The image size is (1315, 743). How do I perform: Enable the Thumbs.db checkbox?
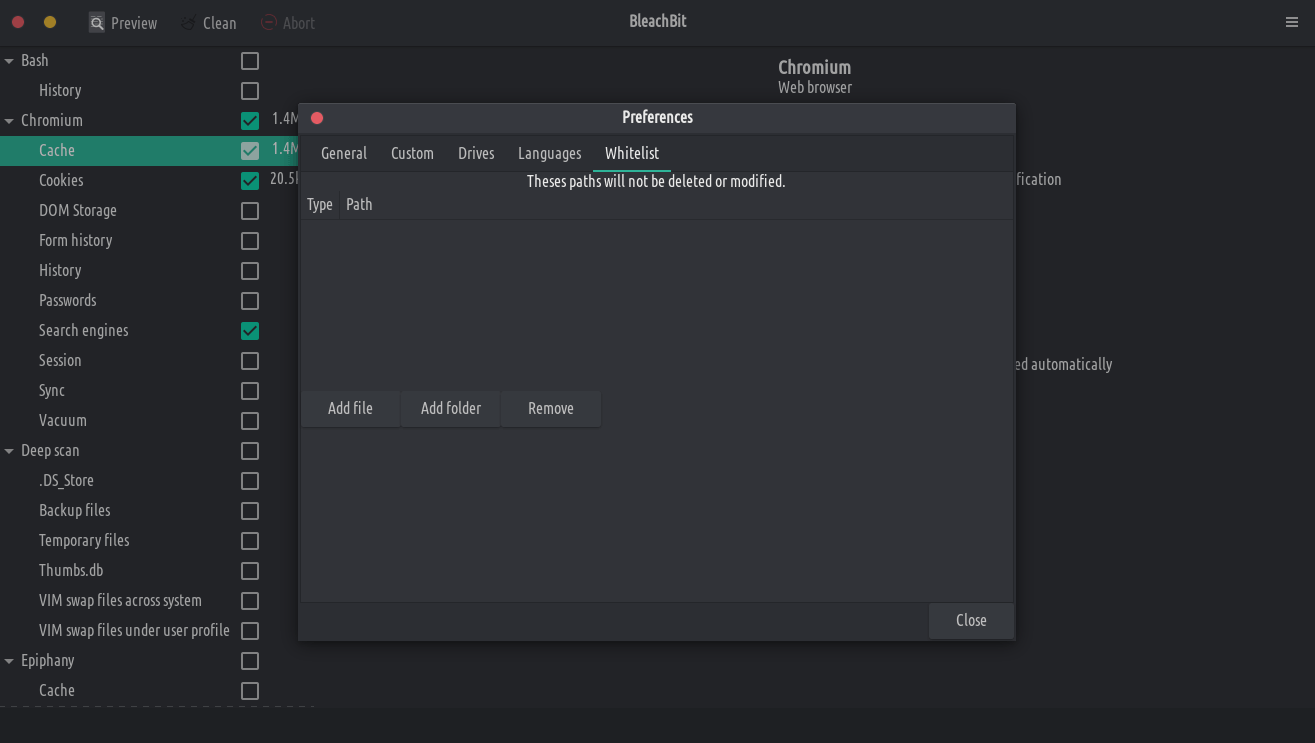coord(250,571)
